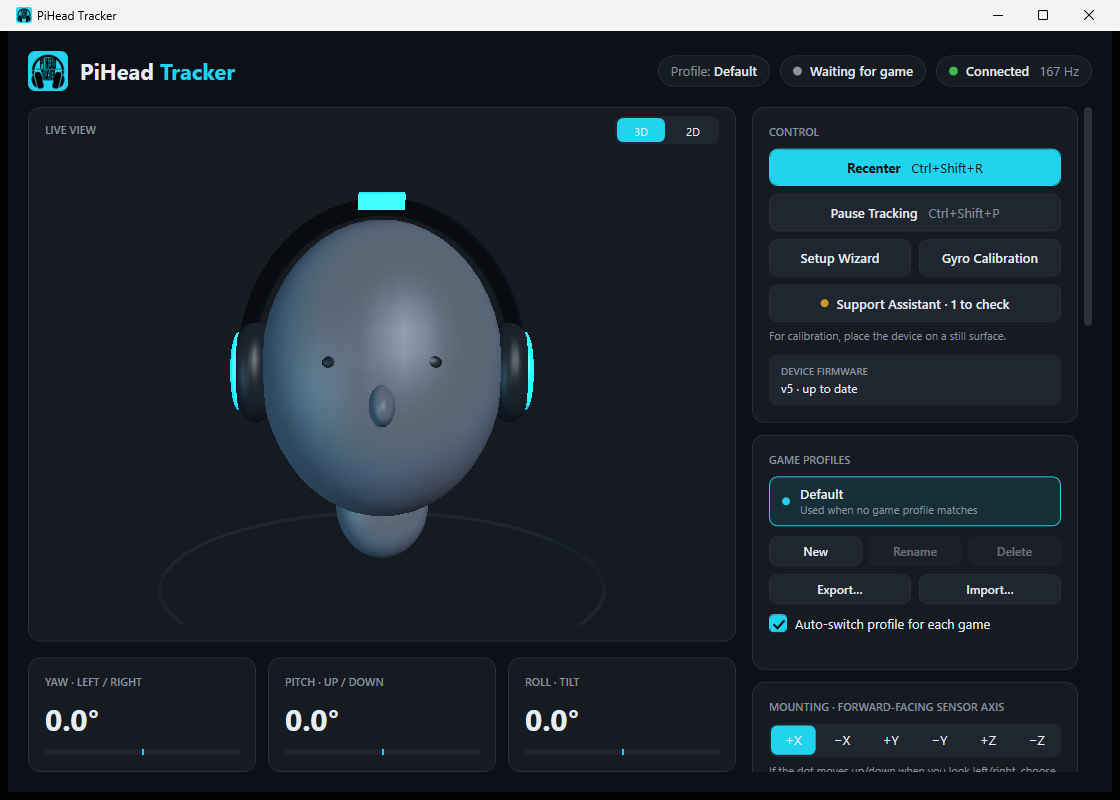Screen dimensions: 1120x800
Task: Click the yellow Support Assistant dot
Action: coord(824,304)
